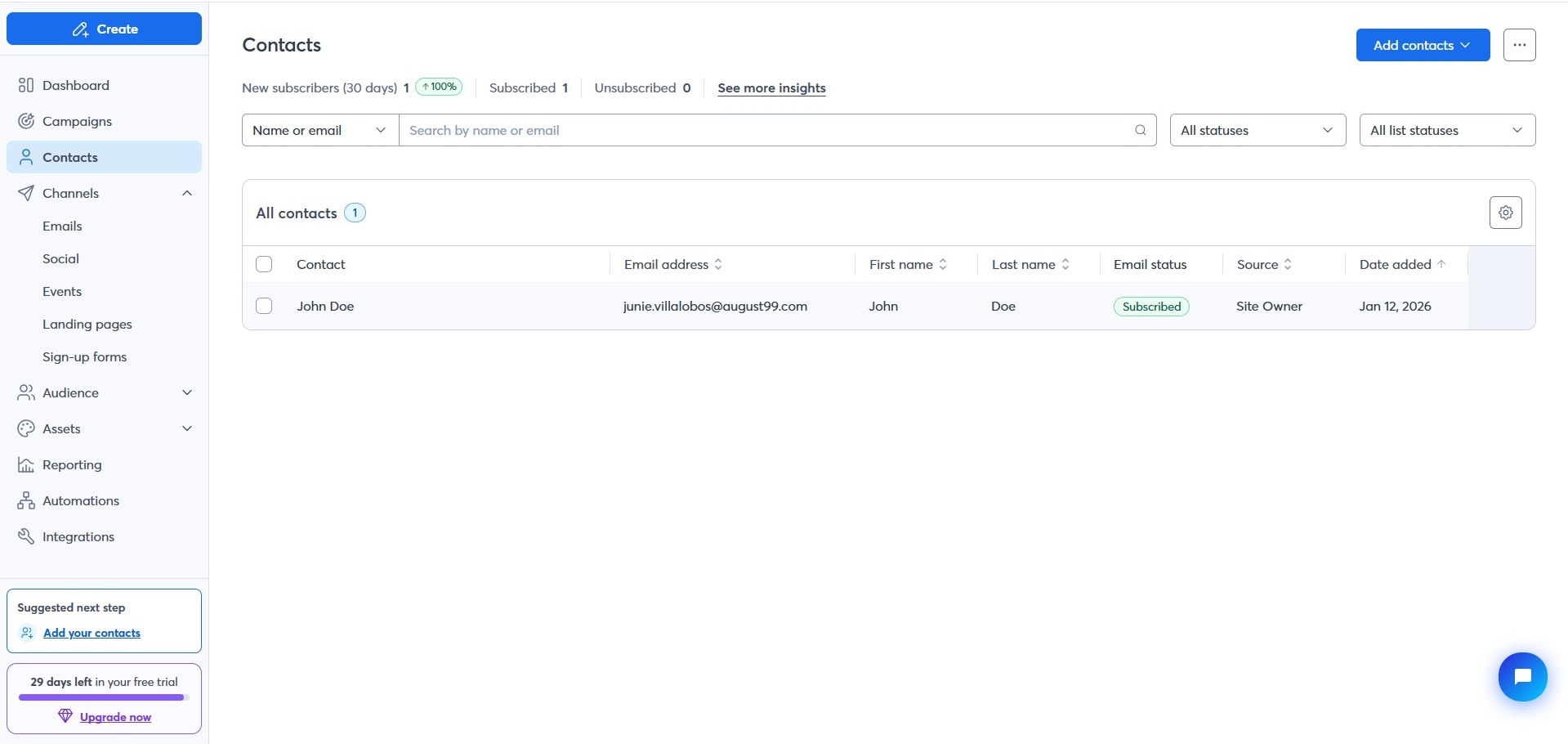Click the Integrations icon in sidebar
The width and height of the screenshot is (1568, 744).
point(26,537)
